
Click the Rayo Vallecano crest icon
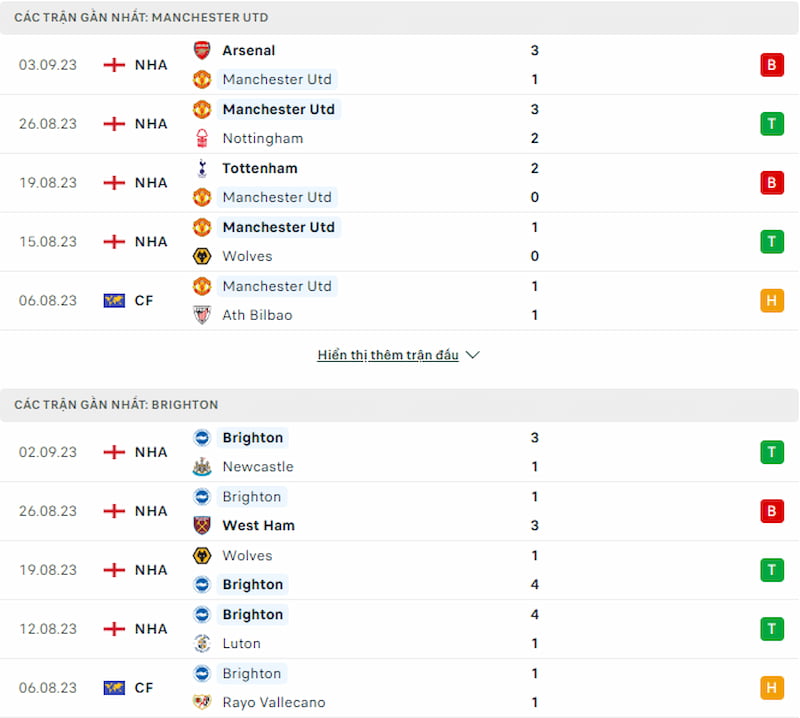(202, 702)
